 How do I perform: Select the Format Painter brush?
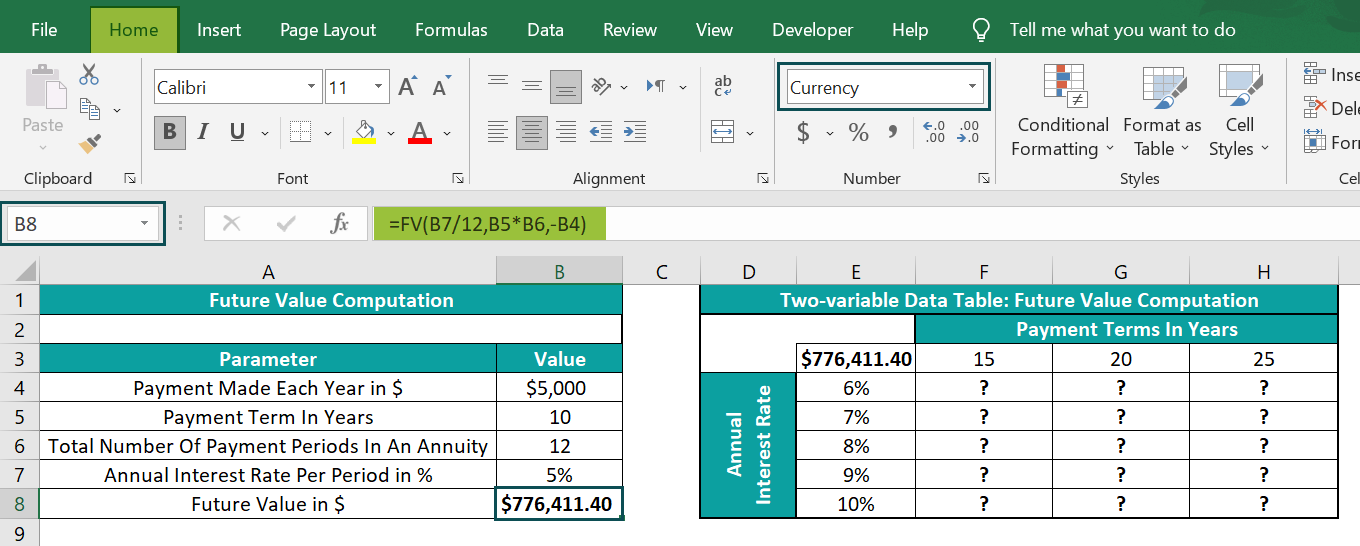click(90, 144)
